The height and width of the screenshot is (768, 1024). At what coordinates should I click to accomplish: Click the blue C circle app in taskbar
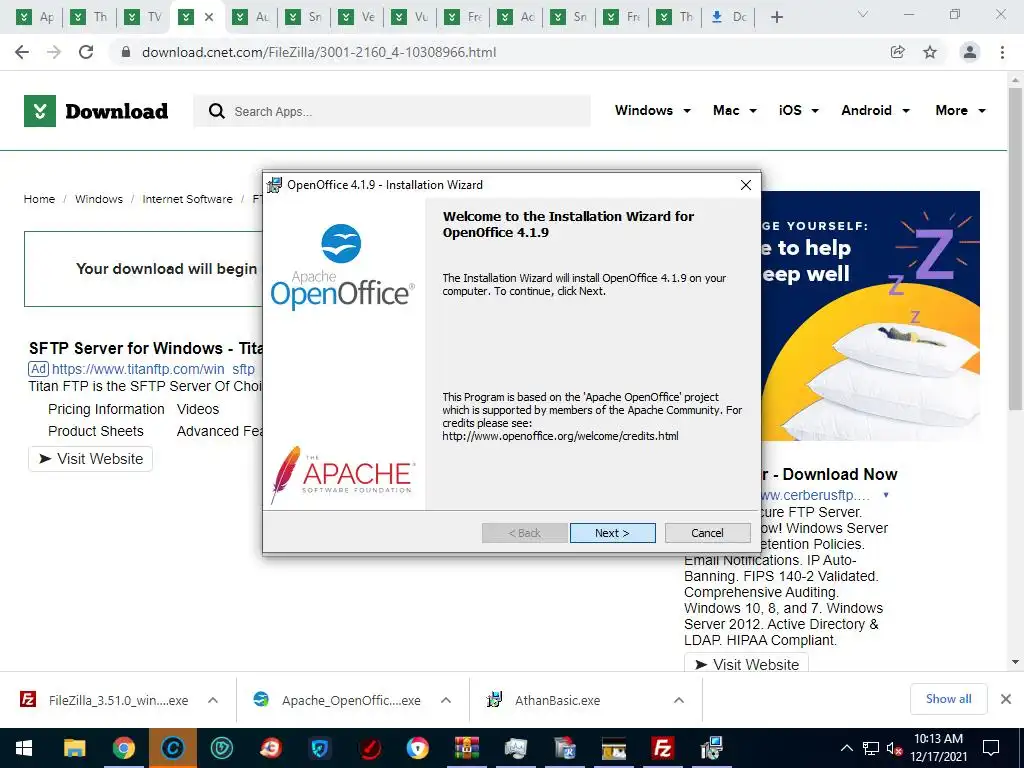(x=172, y=748)
